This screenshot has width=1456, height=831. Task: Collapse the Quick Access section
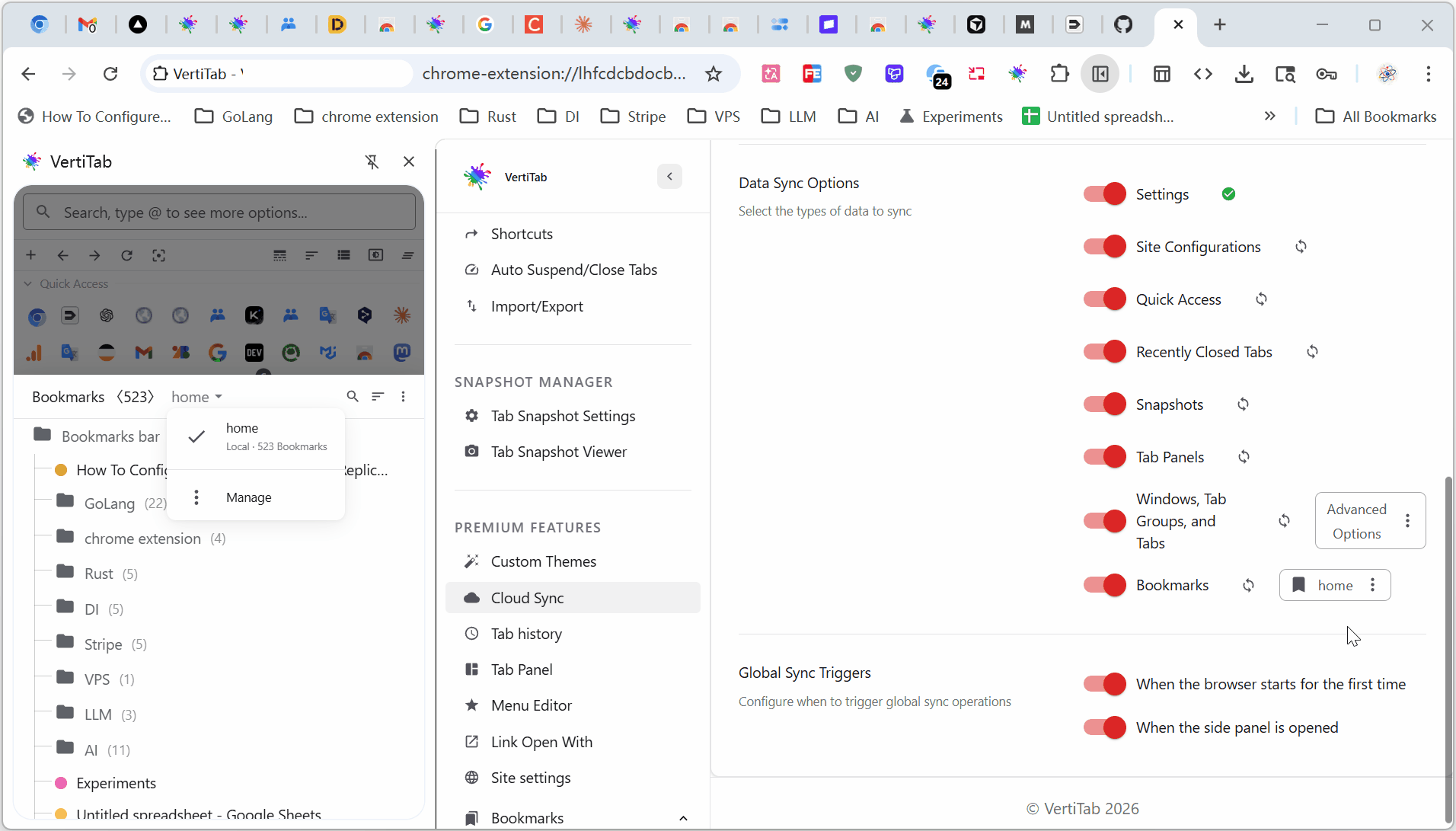click(28, 283)
